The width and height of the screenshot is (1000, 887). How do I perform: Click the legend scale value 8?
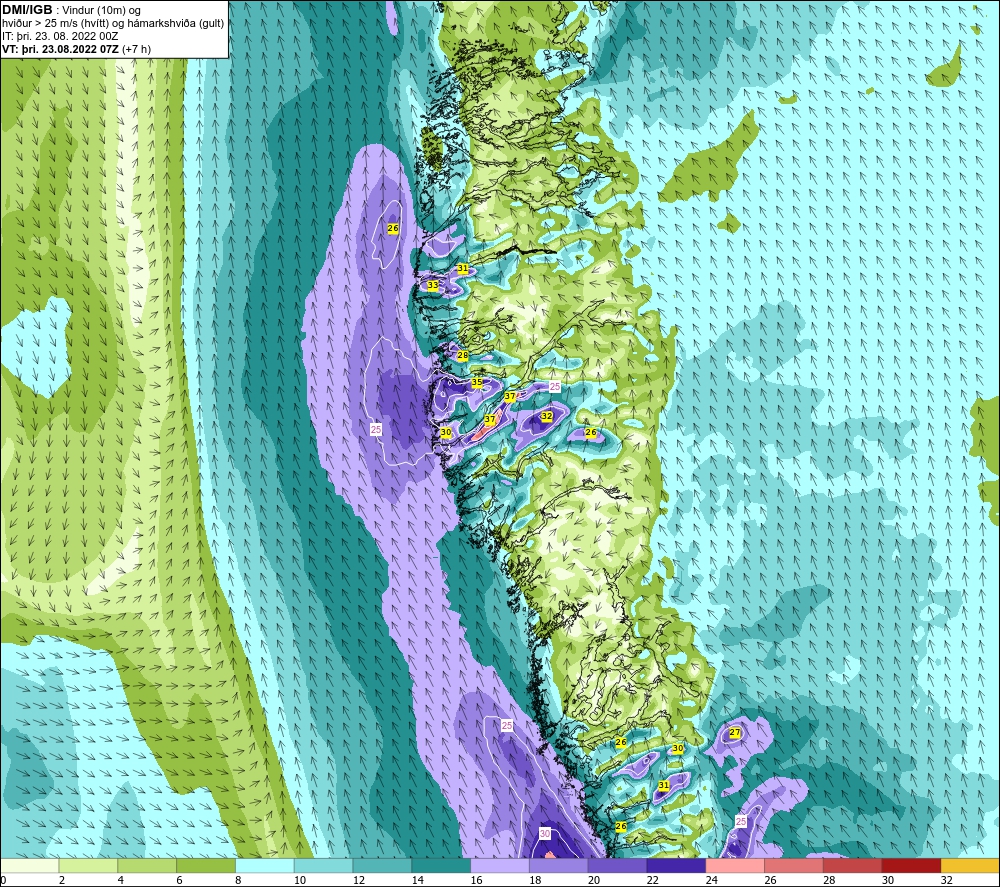239,880
